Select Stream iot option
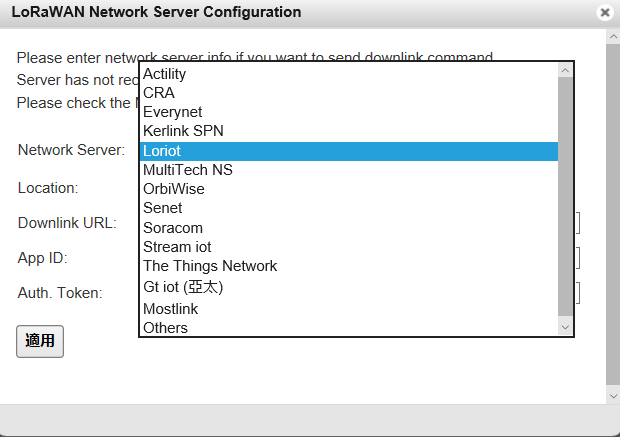 [x=349, y=247]
